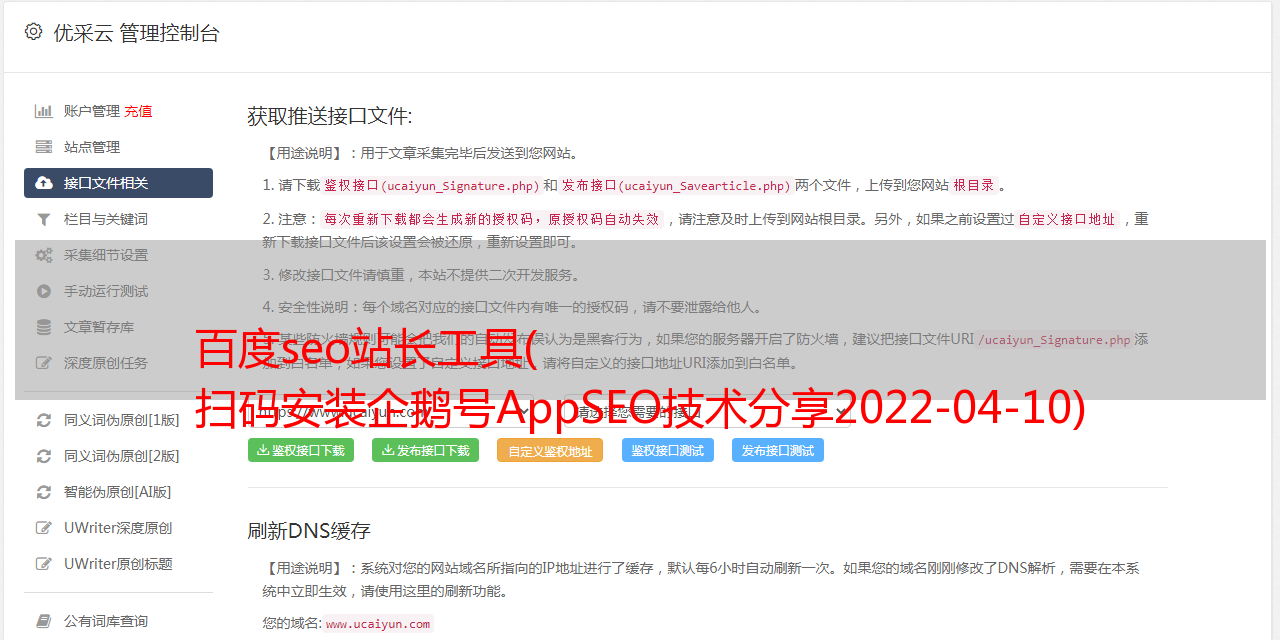This screenshot has width=1280, height=640.
Task: Click the refresh icon for 同义词伪原创[1版]
Action: 44,420
